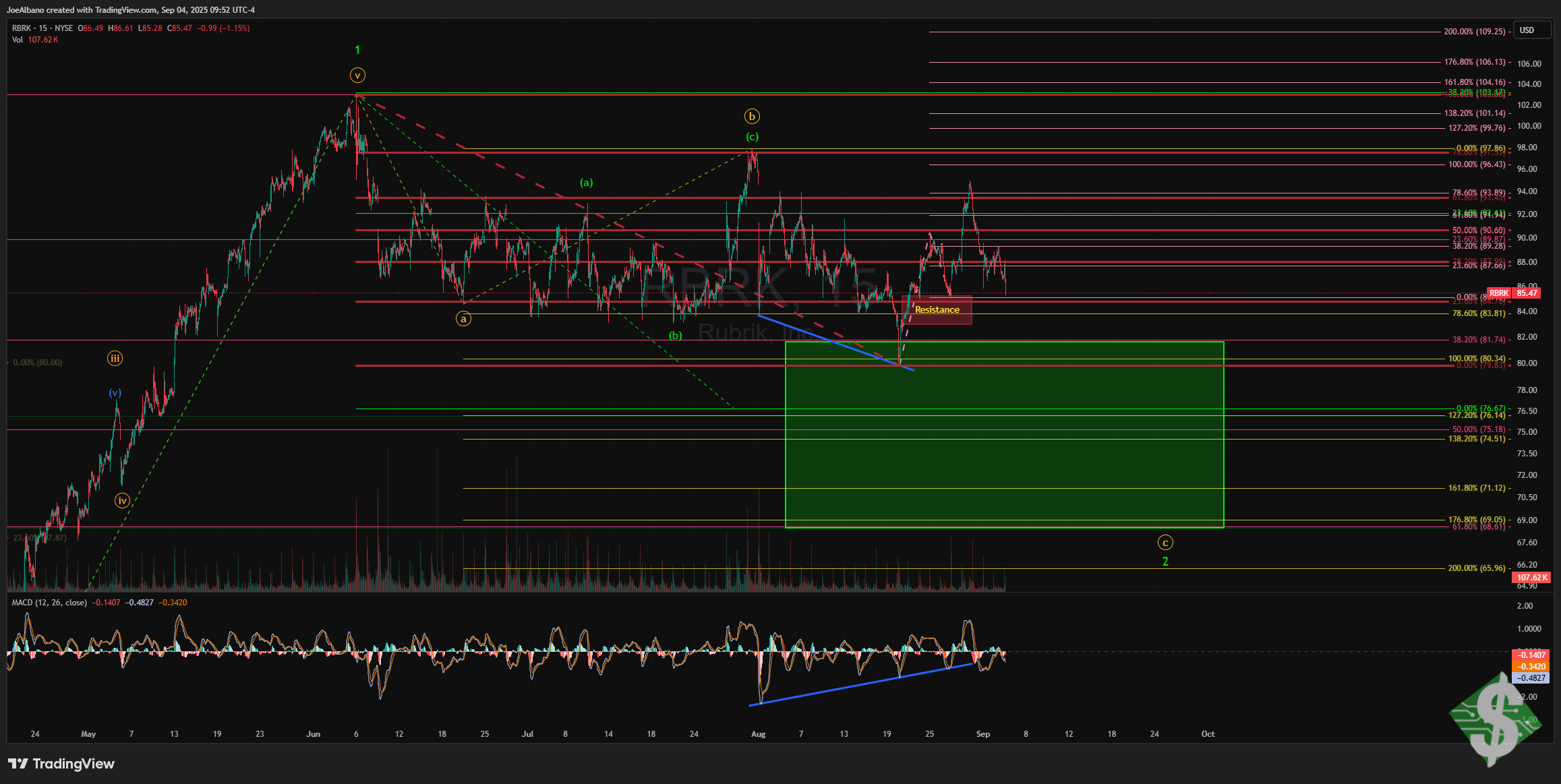
Task: Select the circled orange iv wave label
Action: coord(122,500)
